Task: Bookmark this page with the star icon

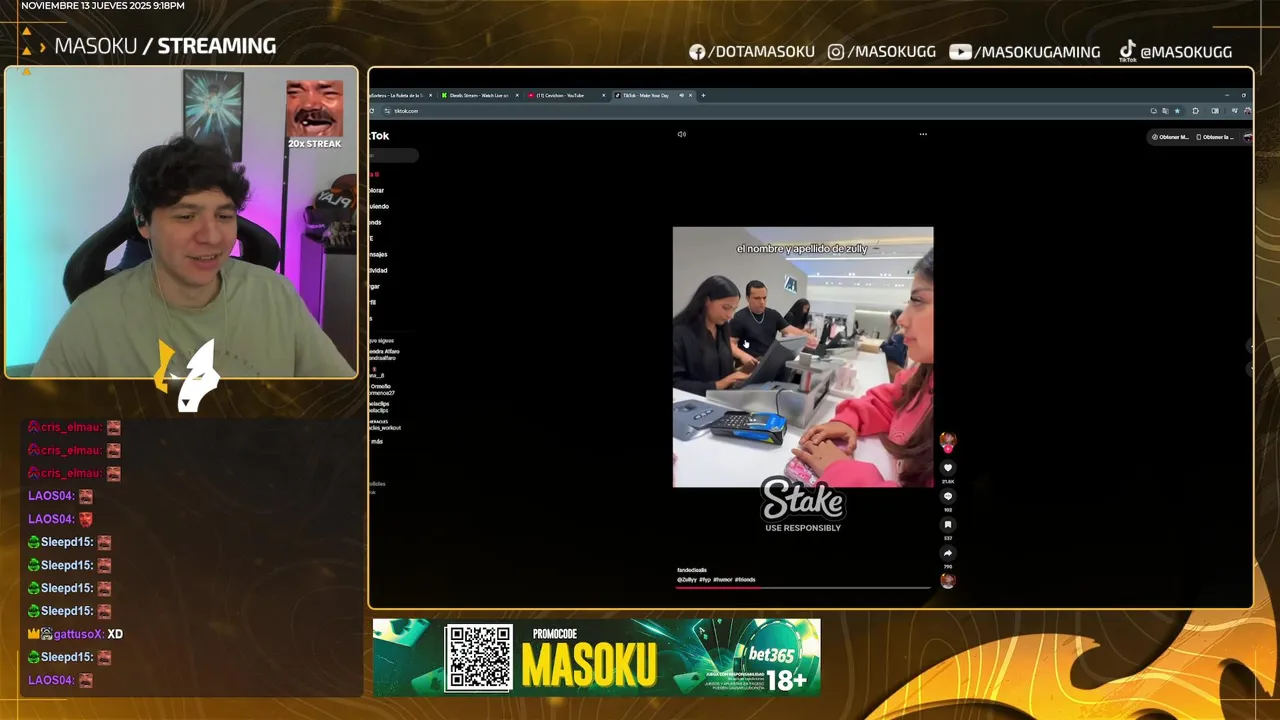Action: (x=1177, y=111)
